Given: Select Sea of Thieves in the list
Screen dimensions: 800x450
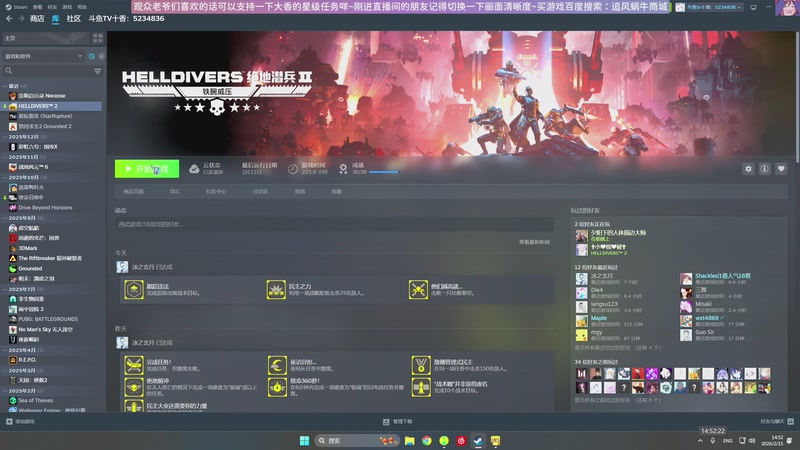Looking at the screenshot, I should (x=35, y=401).
